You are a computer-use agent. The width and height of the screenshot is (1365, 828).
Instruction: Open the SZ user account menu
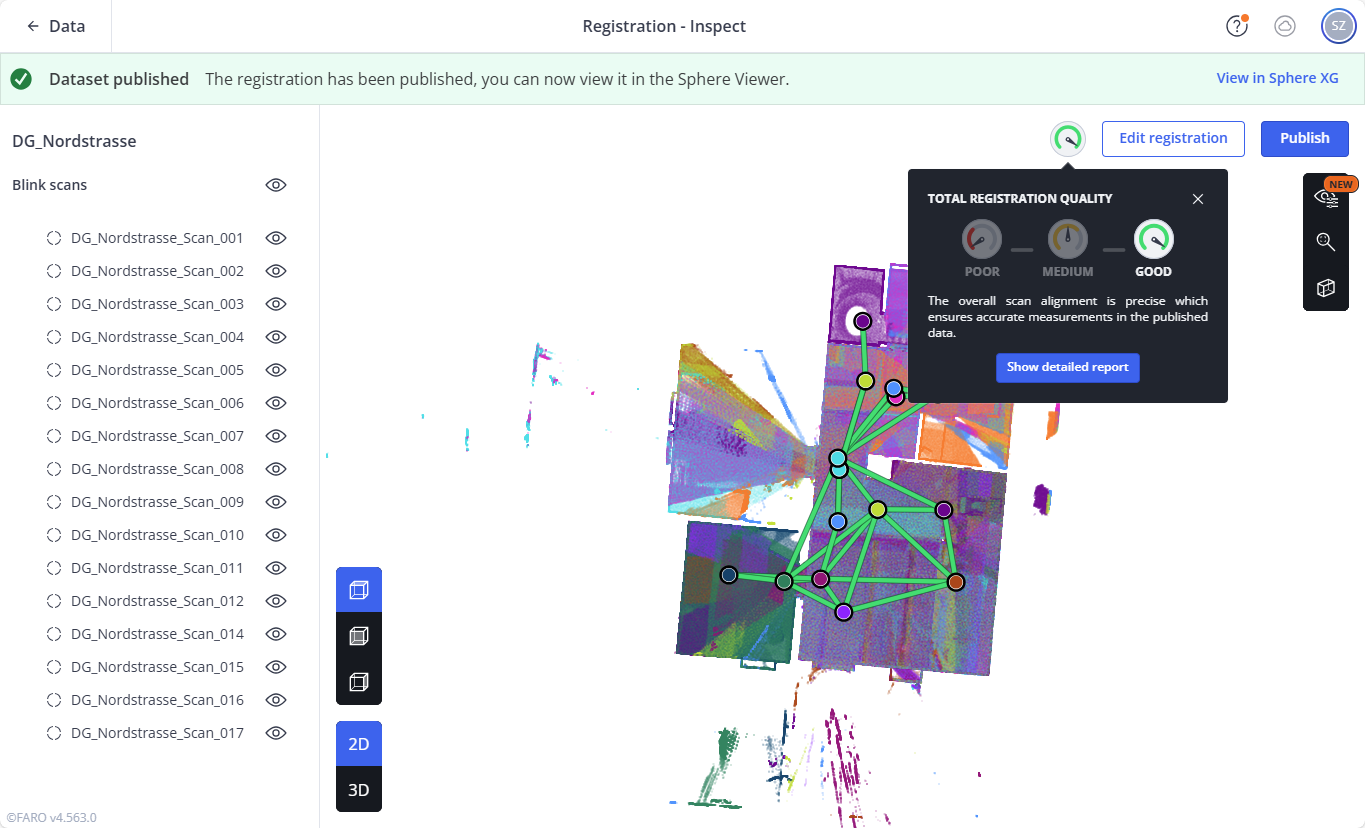1338,26
